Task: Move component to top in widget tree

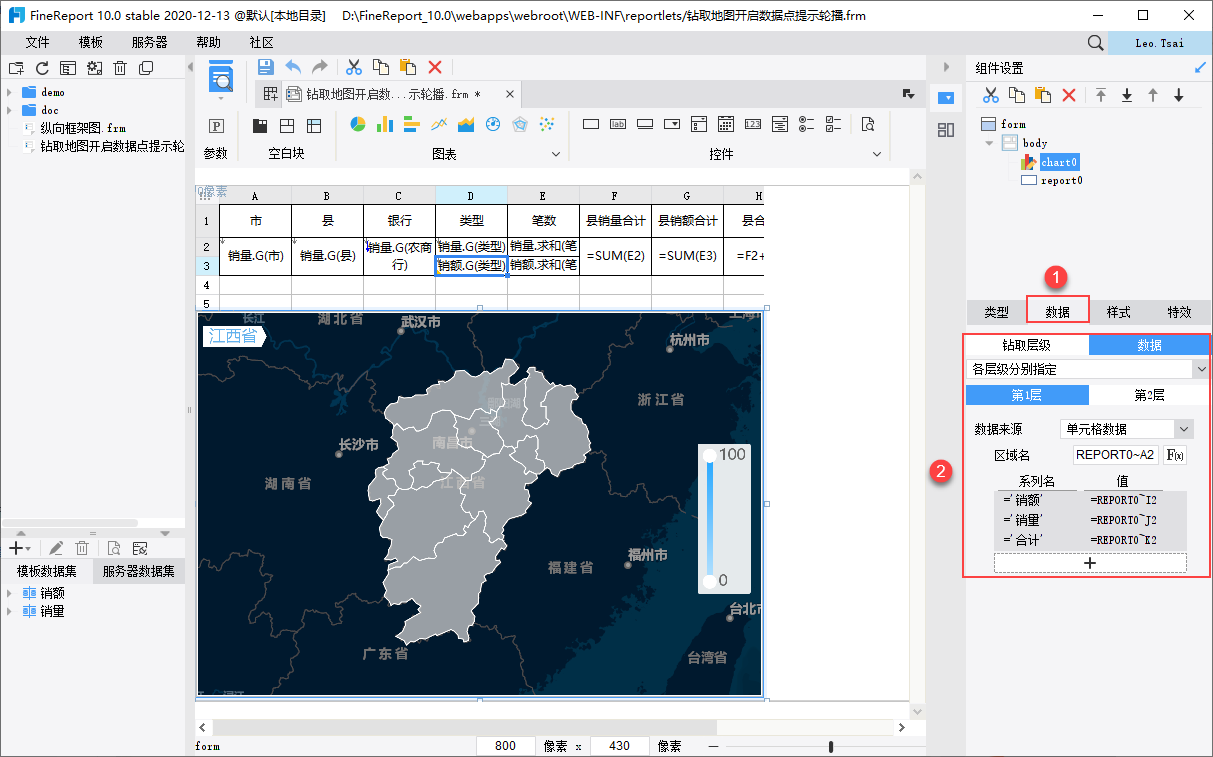Action: pos(1101,95)
